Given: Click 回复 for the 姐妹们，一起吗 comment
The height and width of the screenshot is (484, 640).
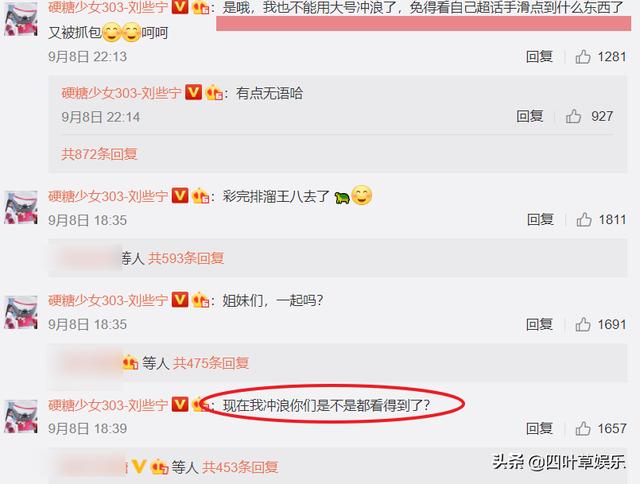Looking at the screenshot, I should pos(539,325).
